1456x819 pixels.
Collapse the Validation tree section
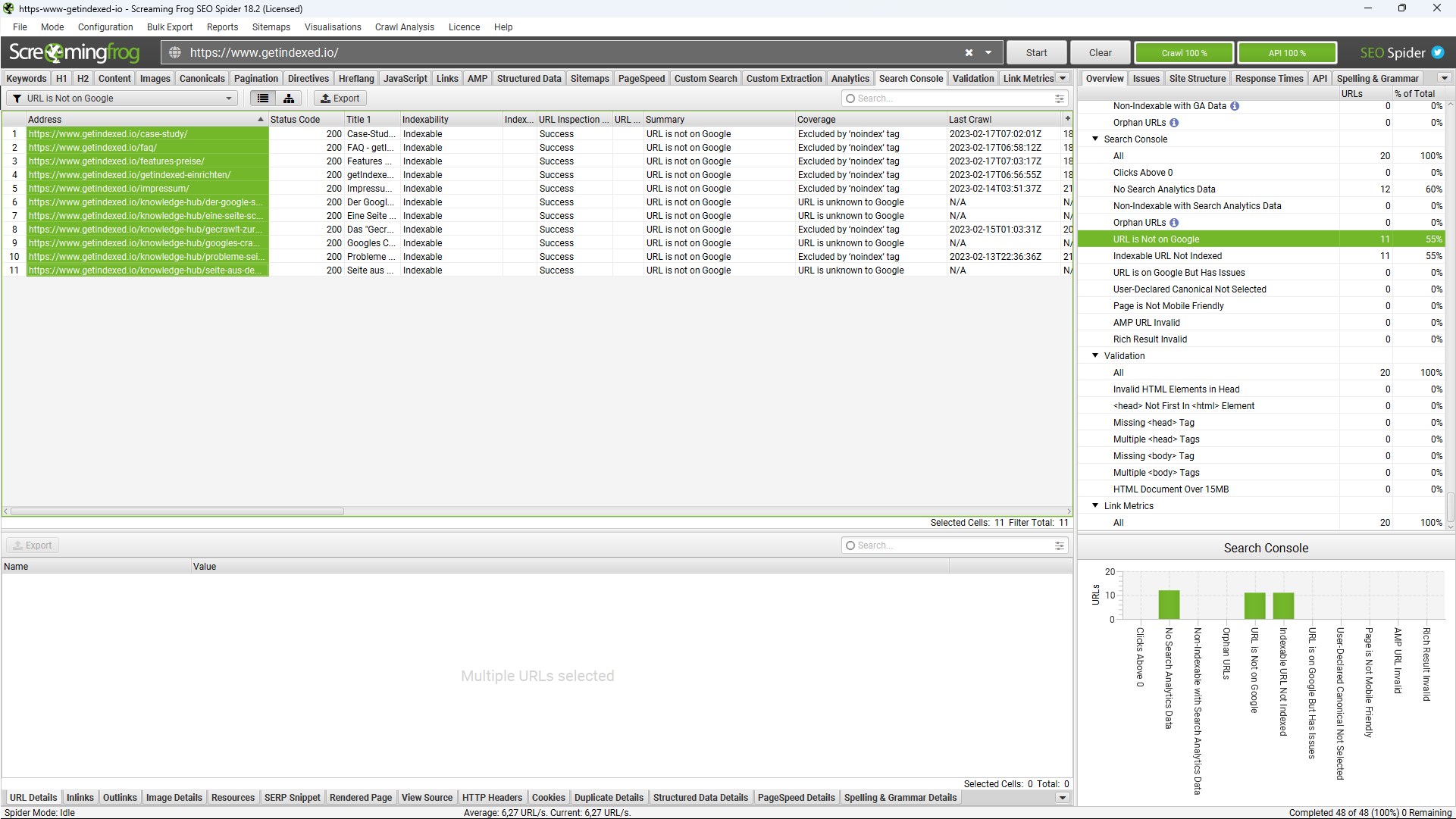coord(1095,356)
